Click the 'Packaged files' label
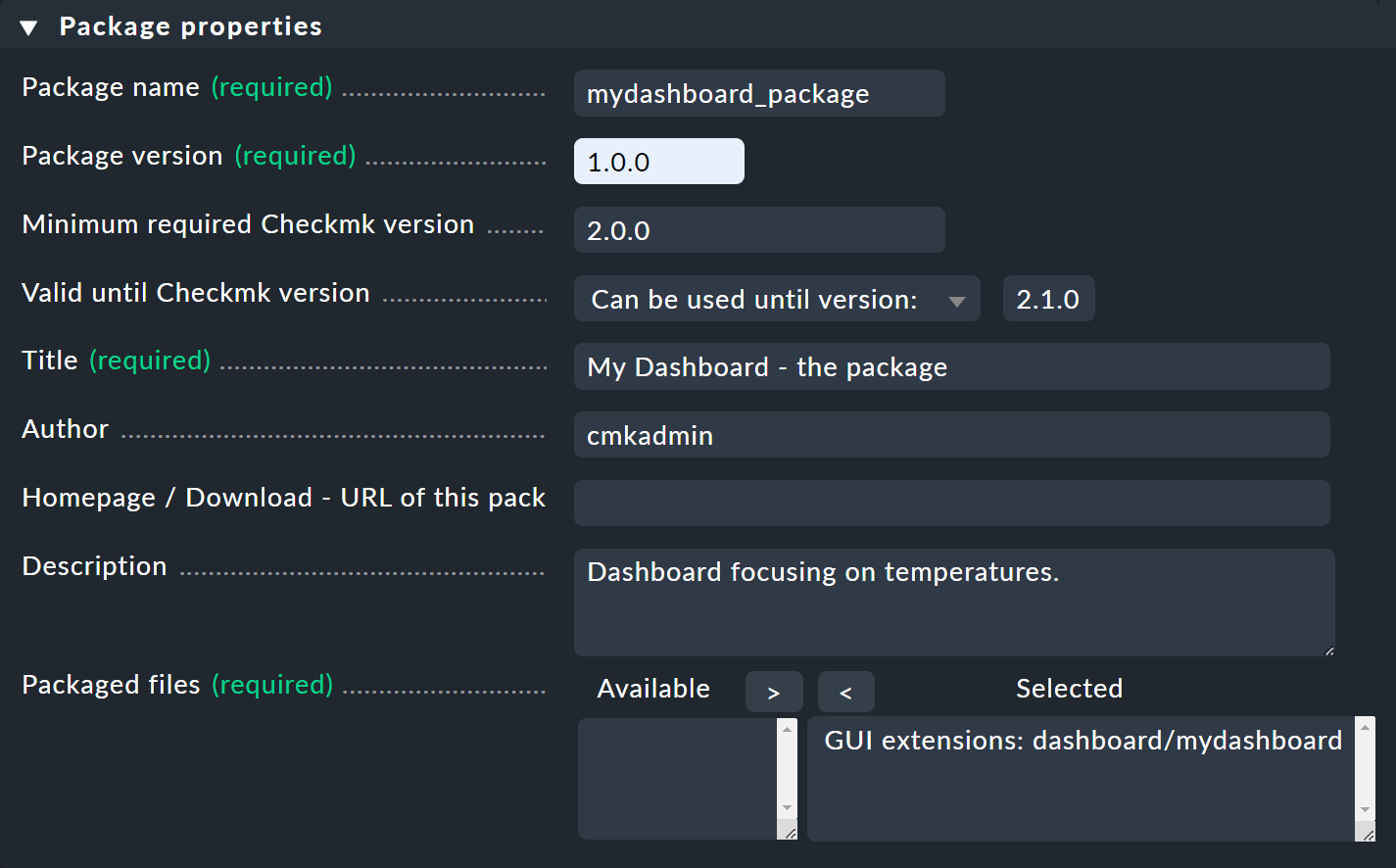 112,684
